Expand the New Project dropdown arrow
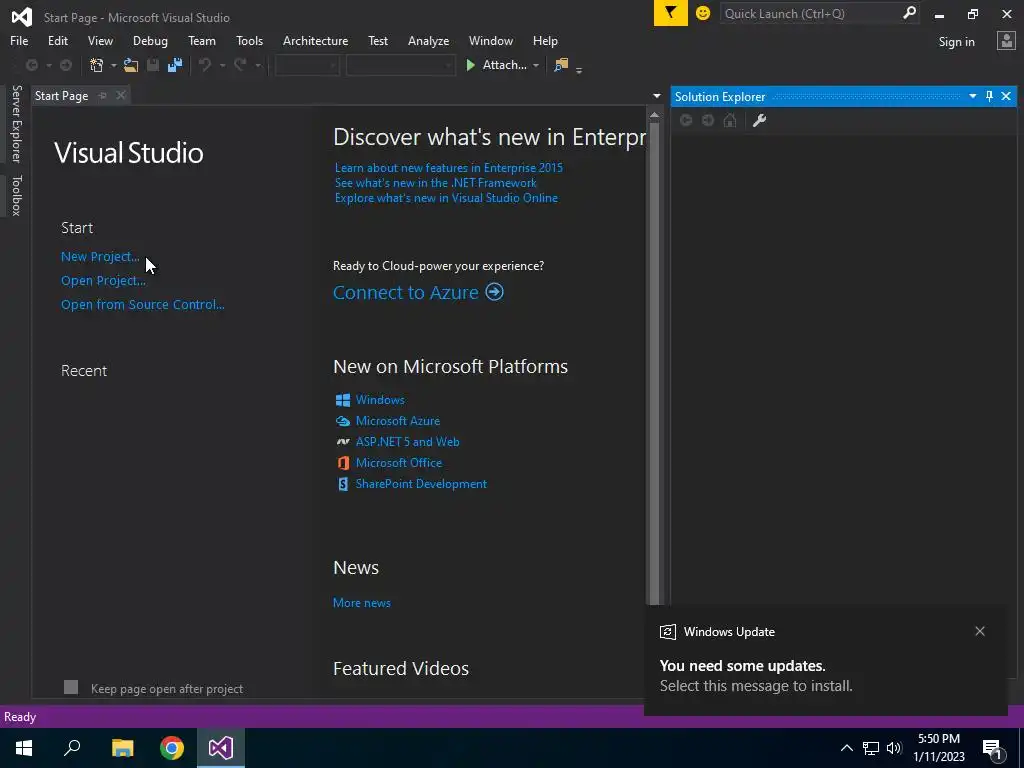1024x768 pixels. click(113, 65)
